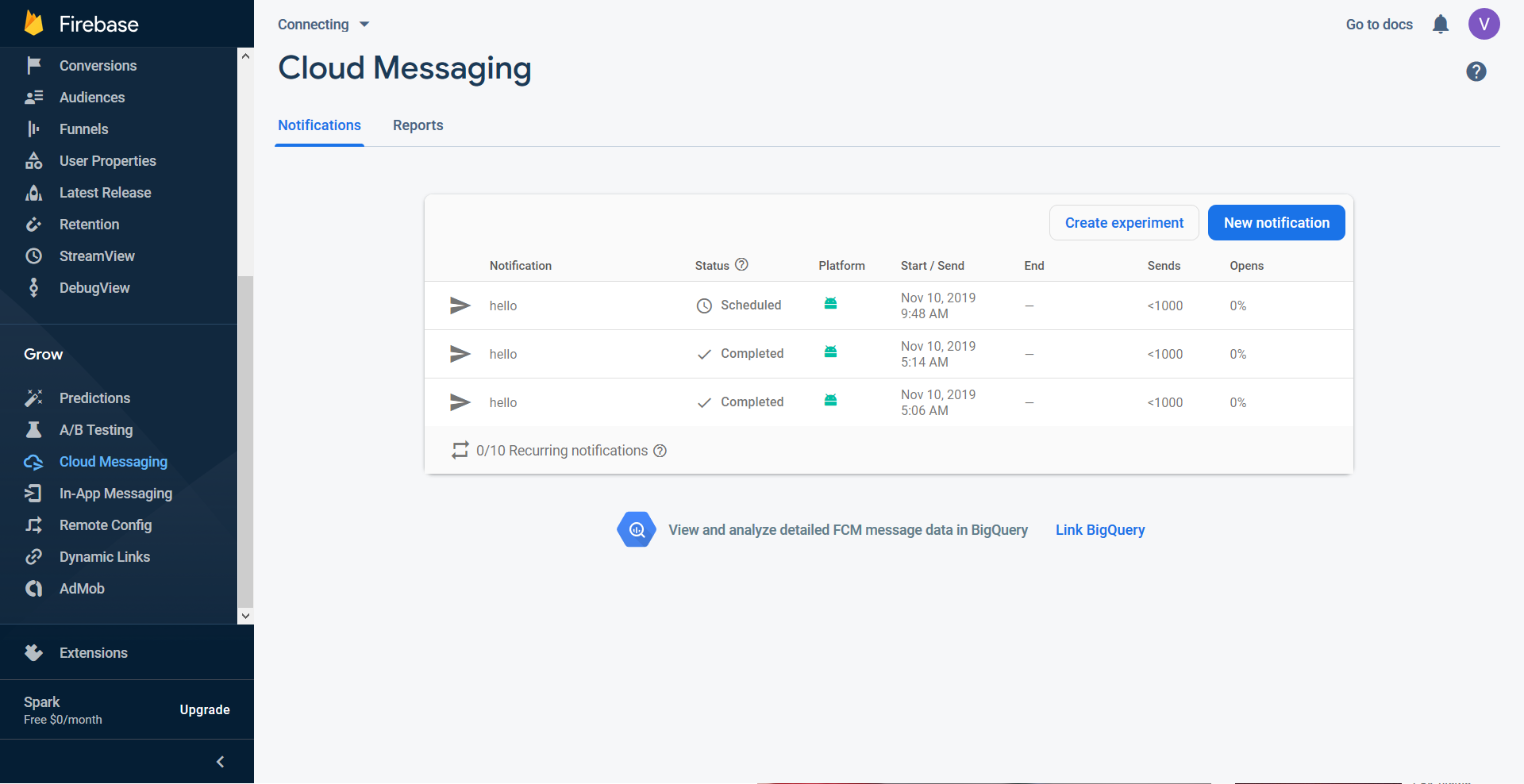This screenshot has height=784, width=1524.
Task: Select the DebugView icon
Action: 33,287
